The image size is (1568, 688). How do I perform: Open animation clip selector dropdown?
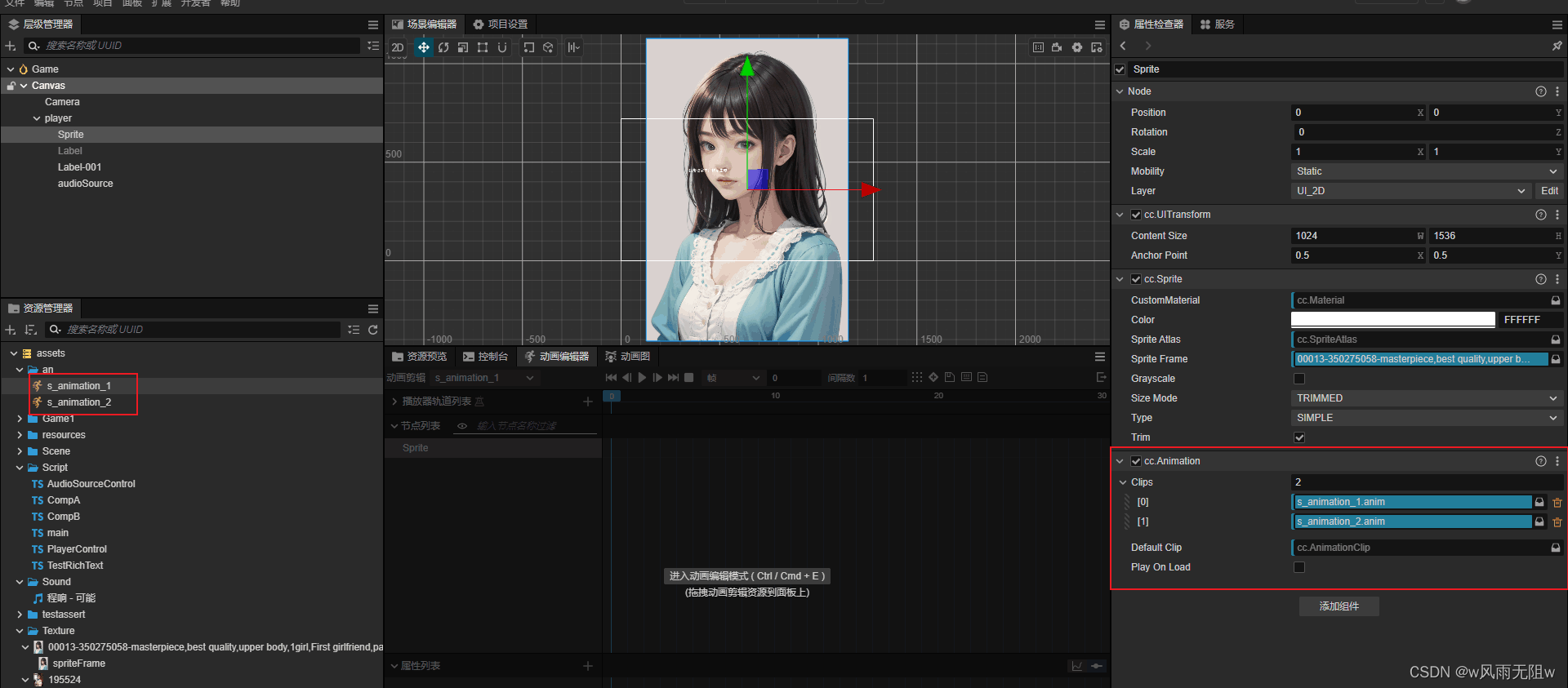click(484, 378)
